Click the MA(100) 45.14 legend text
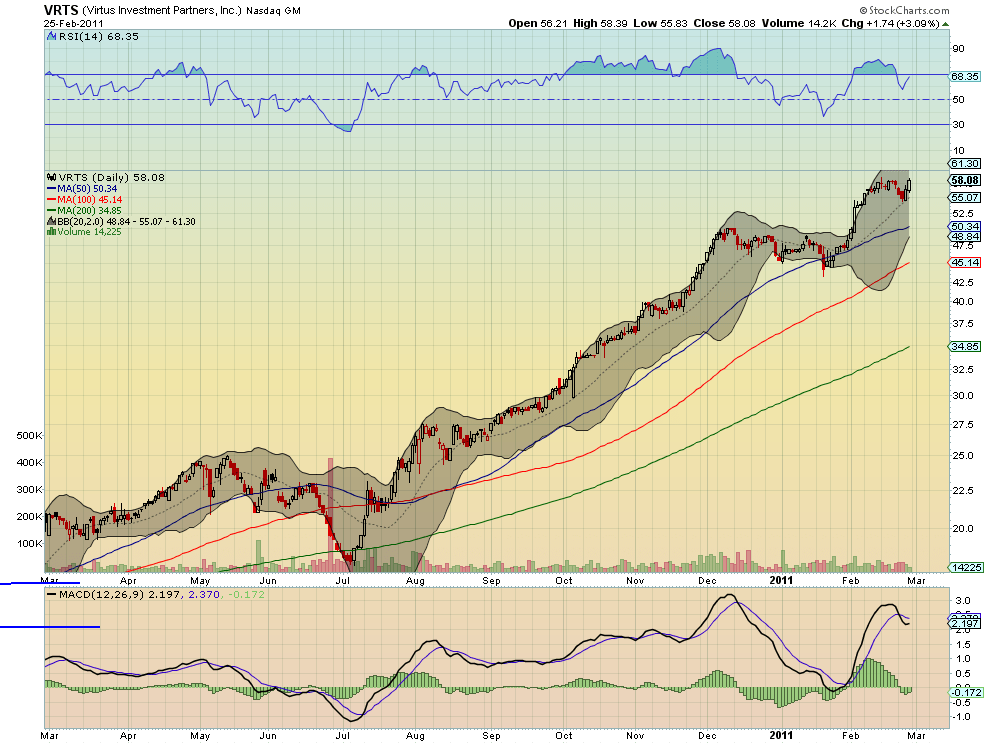This screenshot has width=990, height=744. click(90, 200)
